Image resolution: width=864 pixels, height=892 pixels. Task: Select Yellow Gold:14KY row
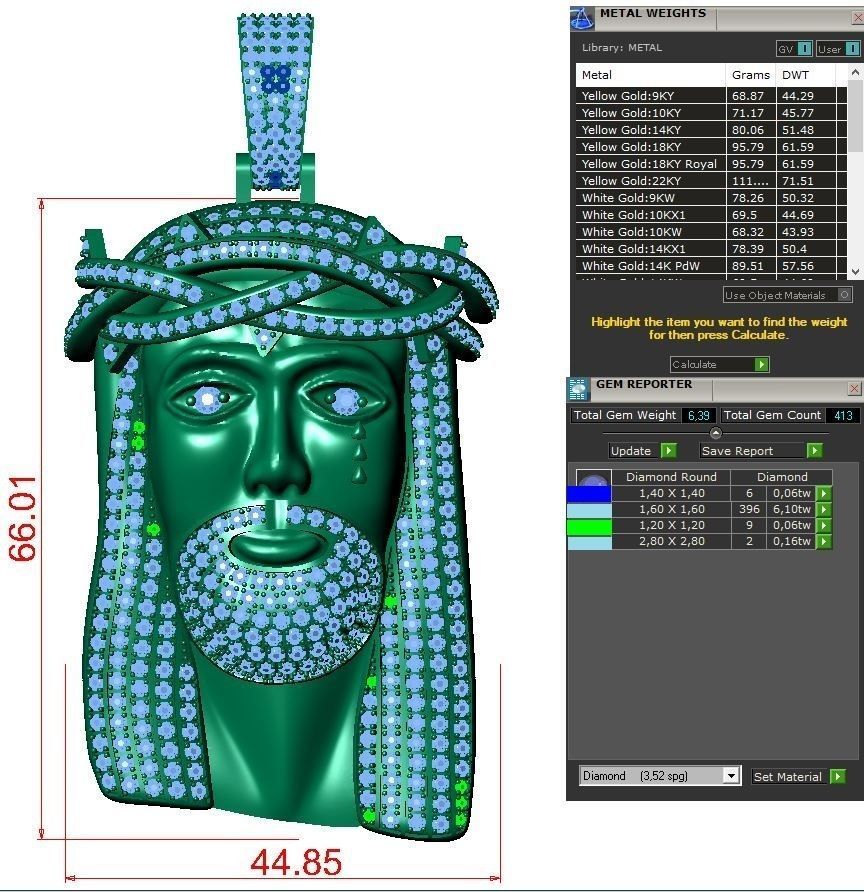(x=711, y=130)
